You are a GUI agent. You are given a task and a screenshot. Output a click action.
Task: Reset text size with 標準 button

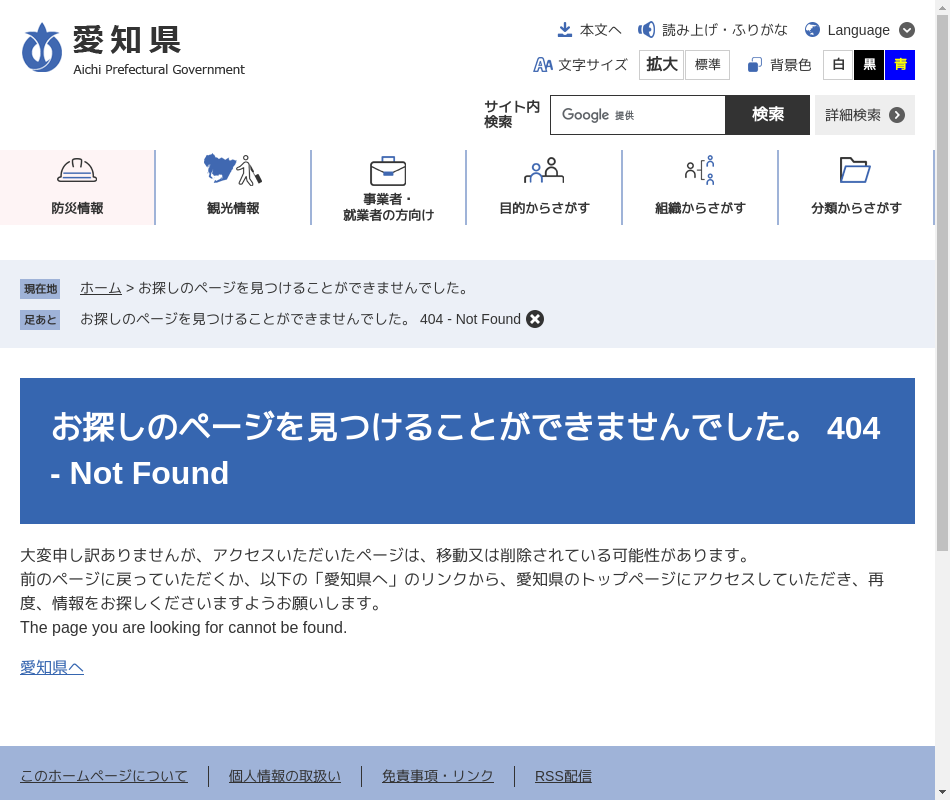click(x=707, y=65)
